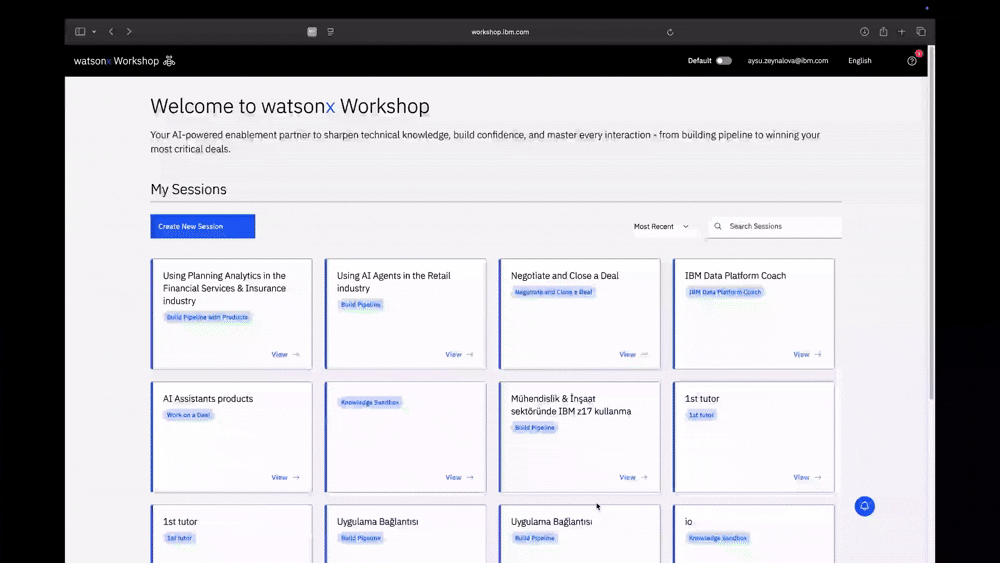Click the Work on a Deal tag
Image resolution: width=1000 pixels, height=563 pixels.
coord(188,415)
